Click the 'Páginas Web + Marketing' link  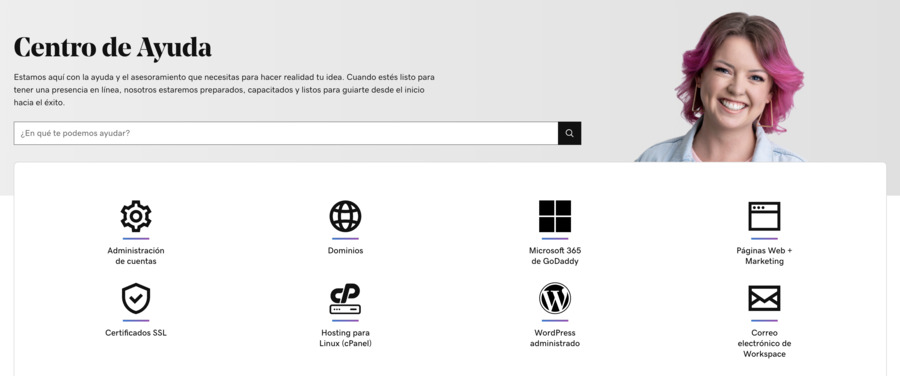765,256
